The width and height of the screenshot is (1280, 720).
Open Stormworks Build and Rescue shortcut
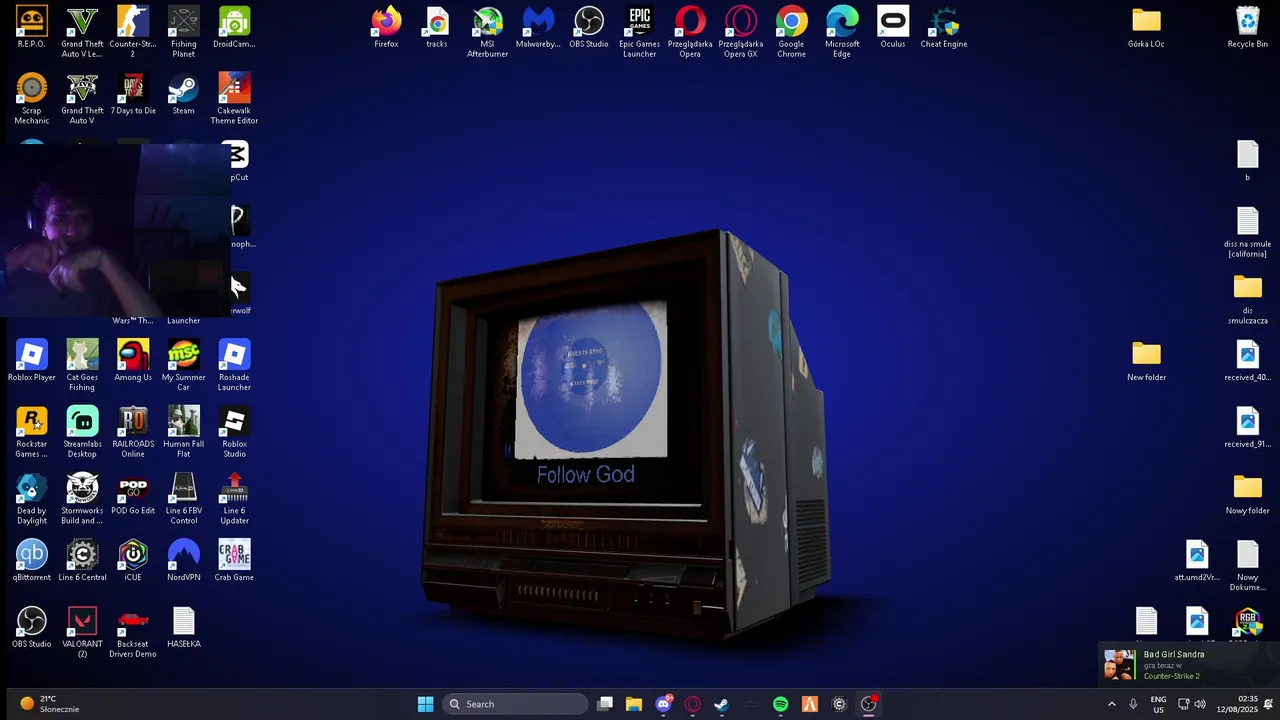click(x=82, y=499)
